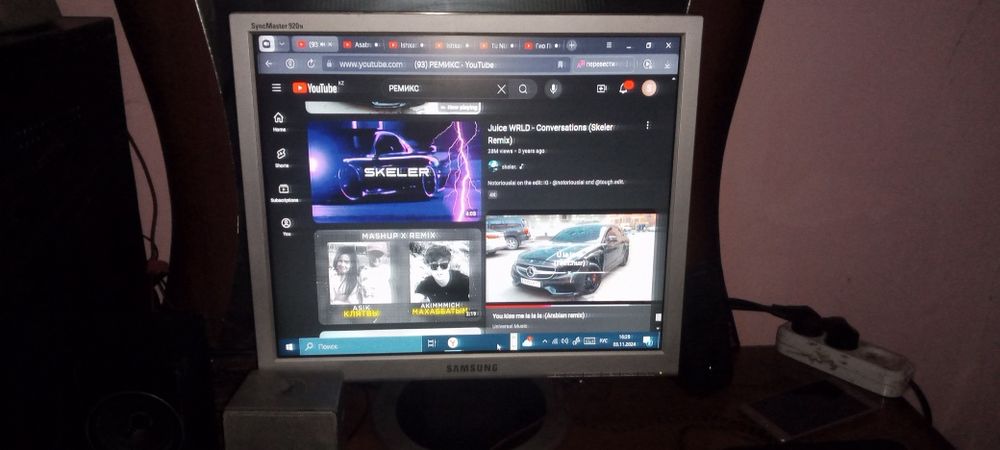This screenshot has width=1000, height=450.
Task: Open Task View on the taskbar
Action: (432, 344)
